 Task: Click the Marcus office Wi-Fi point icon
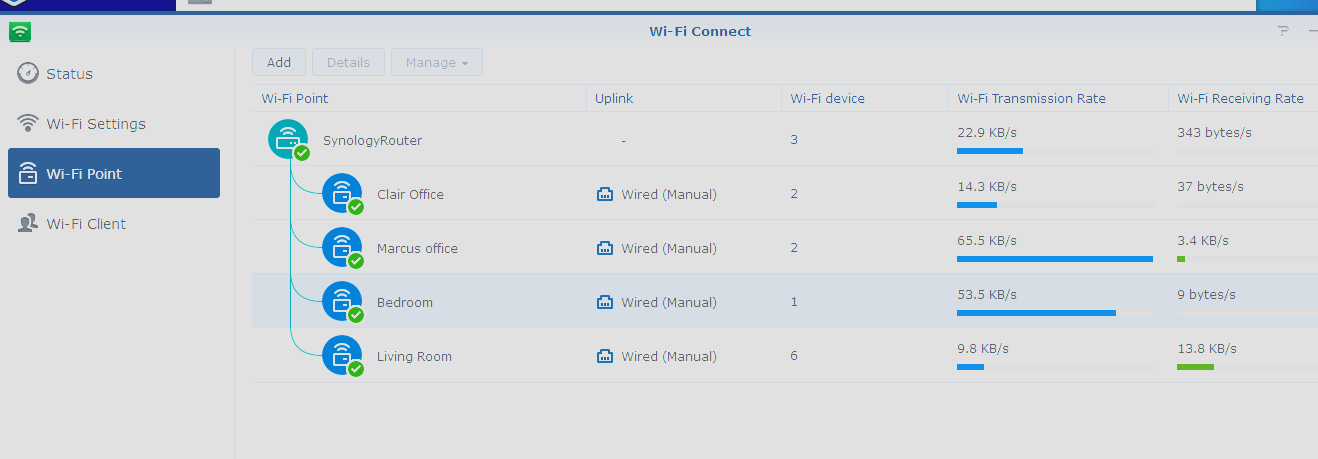342,247
